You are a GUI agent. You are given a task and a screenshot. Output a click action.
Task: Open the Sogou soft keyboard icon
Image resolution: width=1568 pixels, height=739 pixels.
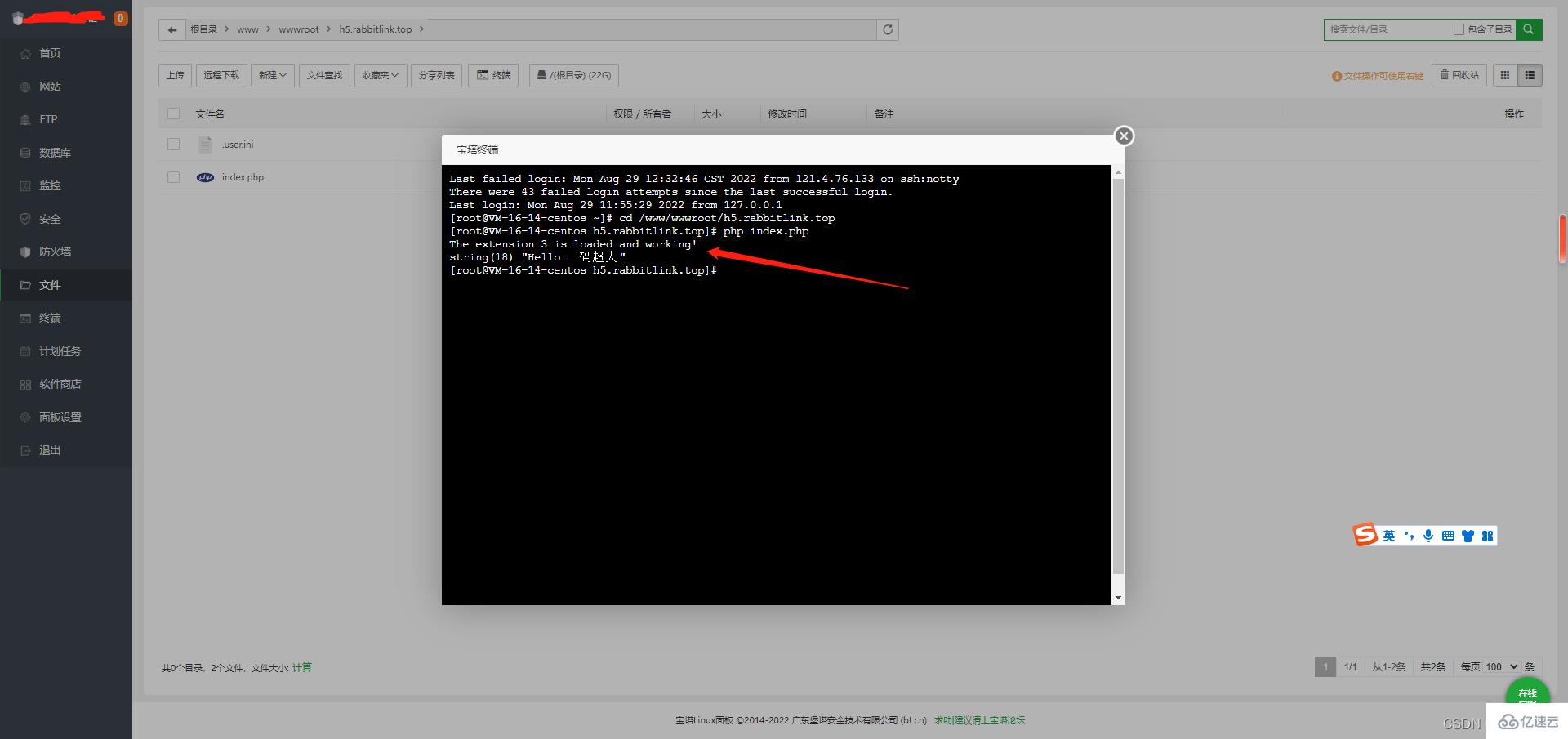[x=1448, y=536]
